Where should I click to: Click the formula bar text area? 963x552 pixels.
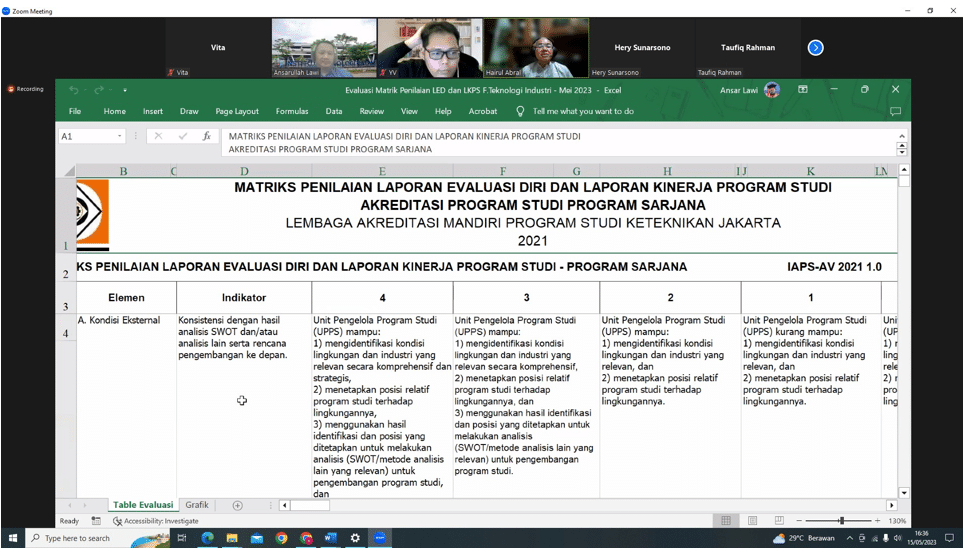tap(558, 142)
